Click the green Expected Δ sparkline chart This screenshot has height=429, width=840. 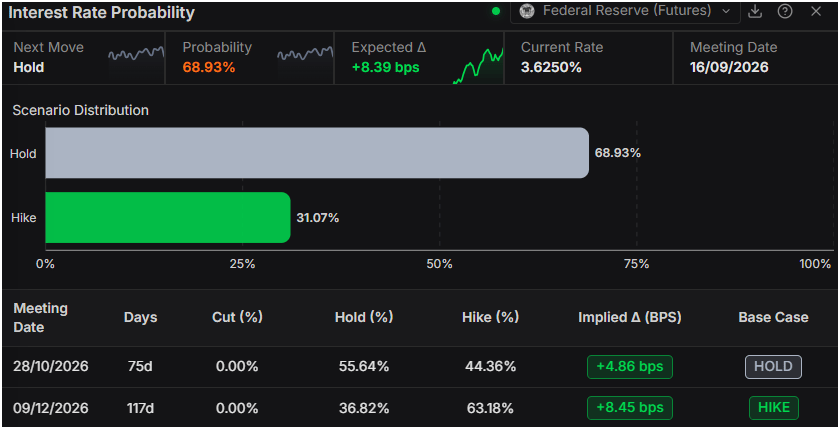coord(478,65)
